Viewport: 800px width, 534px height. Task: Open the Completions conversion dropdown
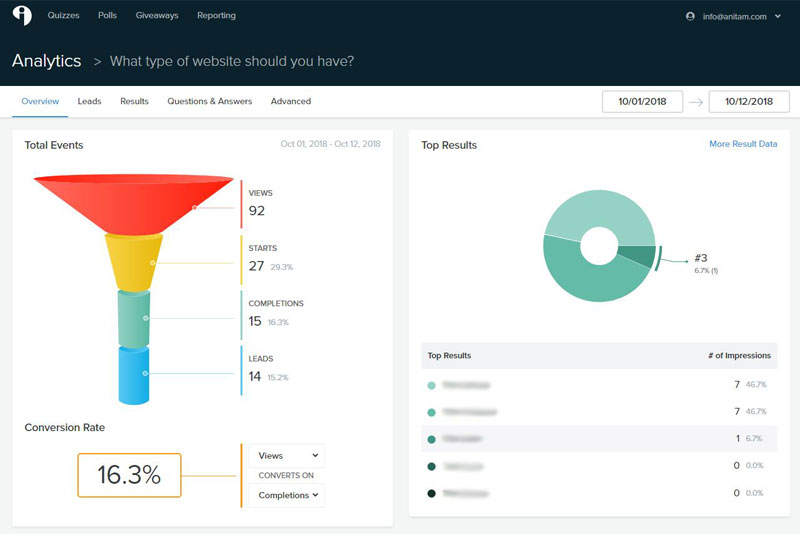tap(287, 495)
